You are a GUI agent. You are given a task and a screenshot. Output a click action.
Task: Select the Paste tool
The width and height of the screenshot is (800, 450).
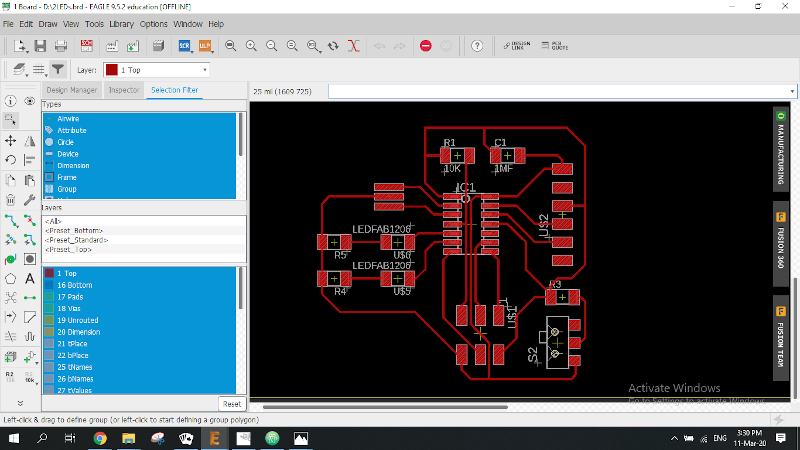point(30,180)
